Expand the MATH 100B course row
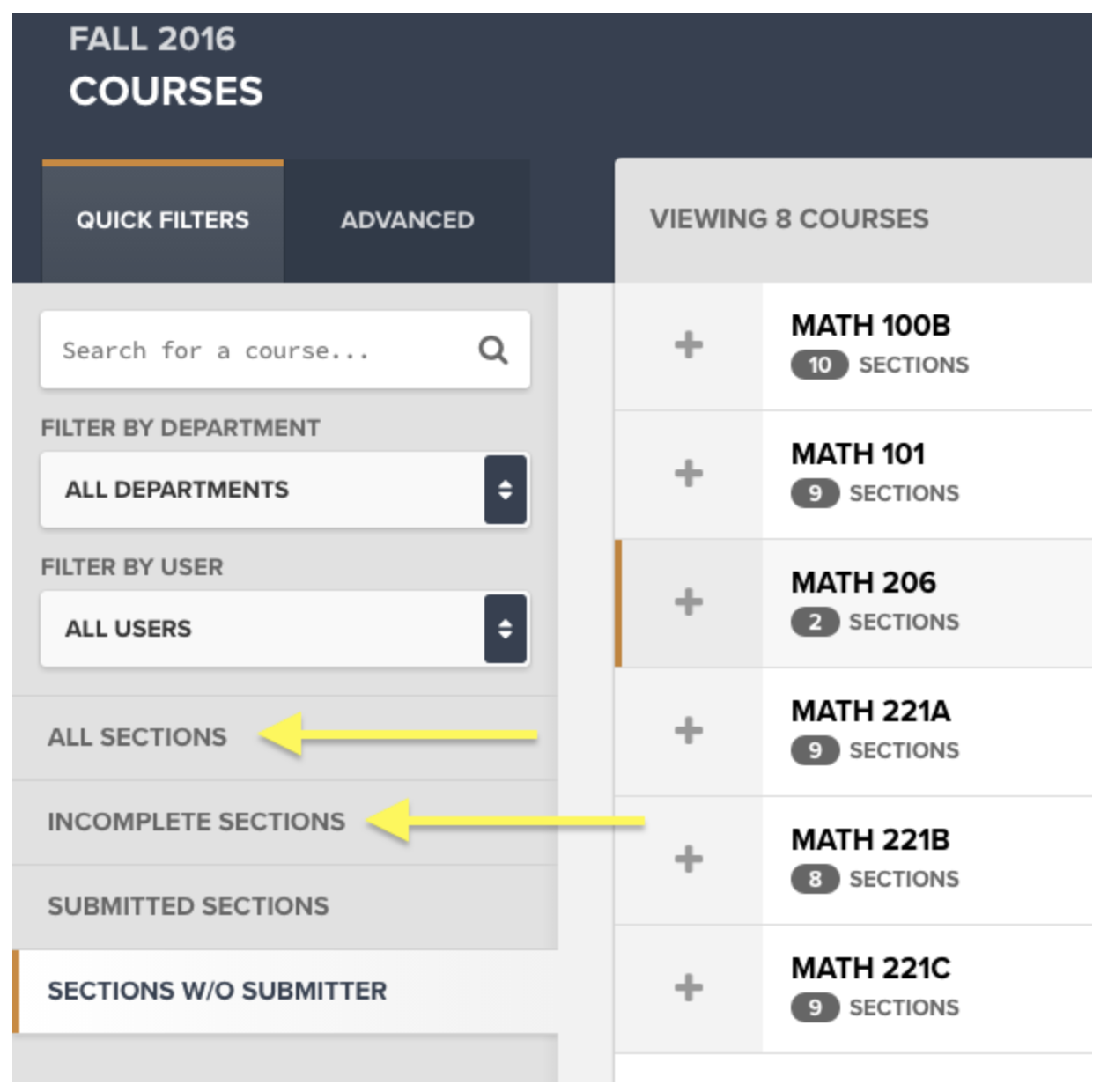This screenshot has height=1092, width=1115. tap(689, 344)
